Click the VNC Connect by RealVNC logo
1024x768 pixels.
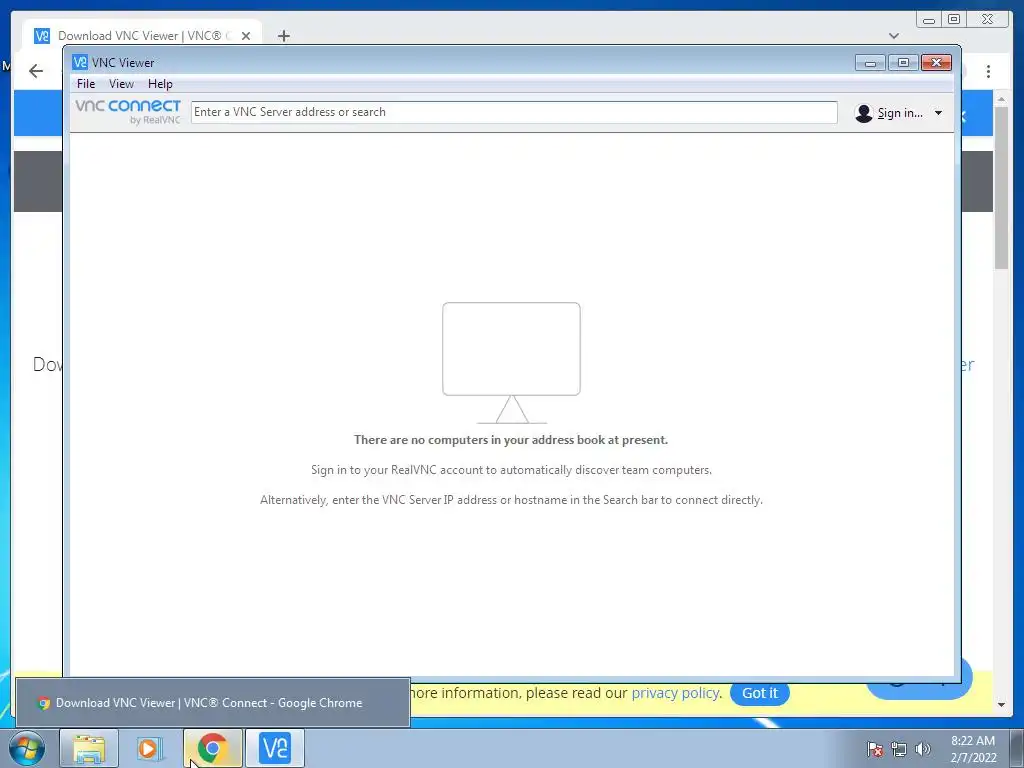(128, 112)
